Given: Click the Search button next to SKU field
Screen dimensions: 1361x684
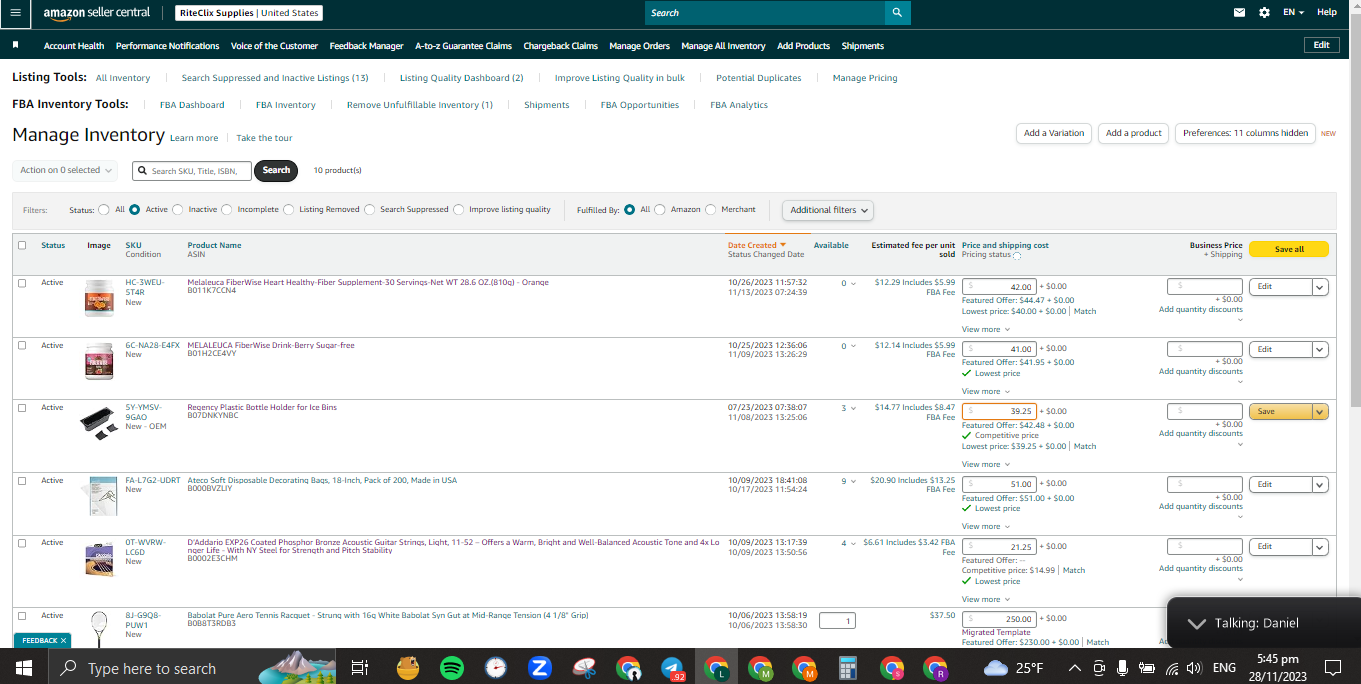Looking at the screenshot, I should (277, 170).
